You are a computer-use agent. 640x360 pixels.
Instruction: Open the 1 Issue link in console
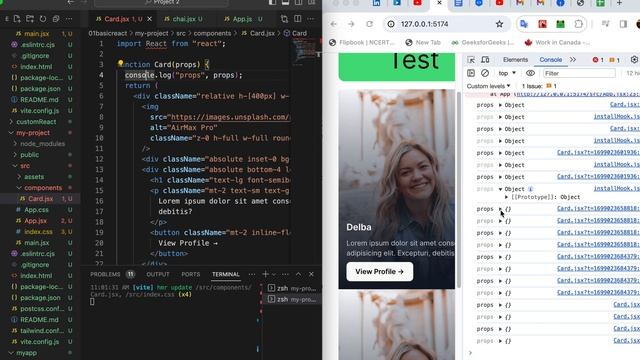539,86
